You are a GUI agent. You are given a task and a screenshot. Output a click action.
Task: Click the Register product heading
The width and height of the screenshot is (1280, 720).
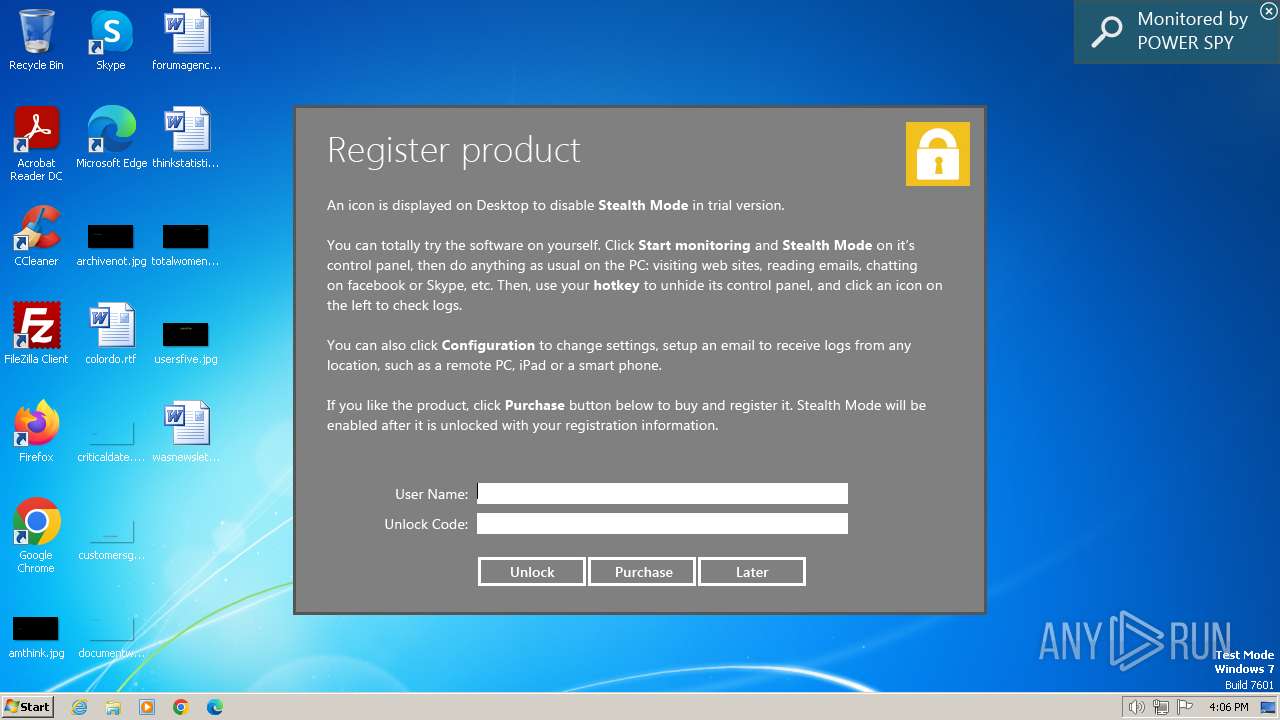pyautogui.click(x=453, y=150)
